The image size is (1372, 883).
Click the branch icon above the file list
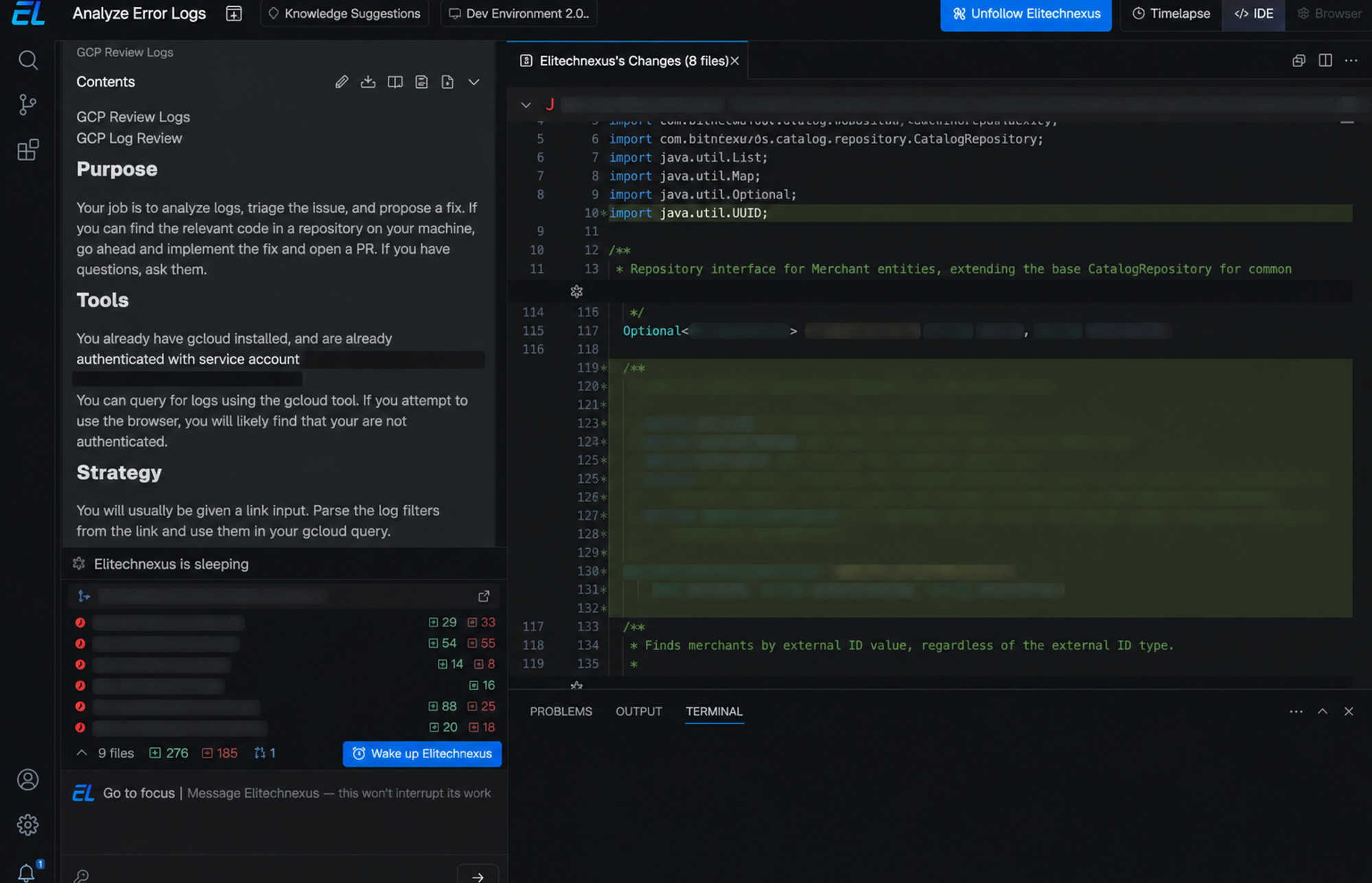click(84, 596)
